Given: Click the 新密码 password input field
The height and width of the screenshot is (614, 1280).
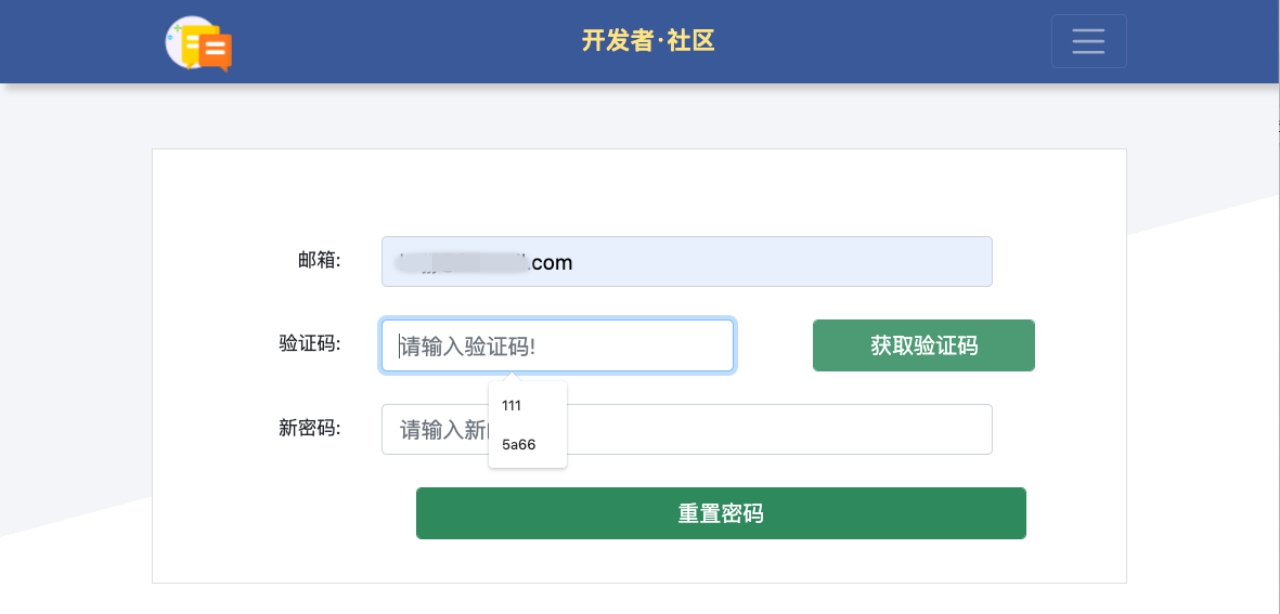Looking at the screenshot, I should (x=687, y=429).
